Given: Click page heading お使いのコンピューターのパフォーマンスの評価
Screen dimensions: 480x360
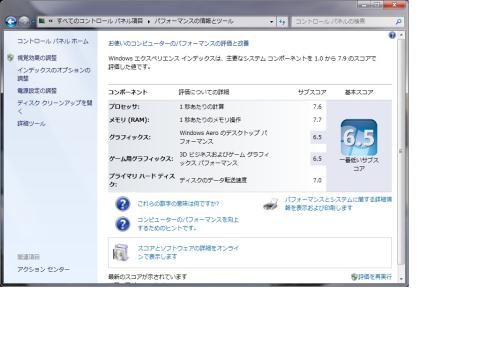Looking at the screenshot, I should 179,43.
